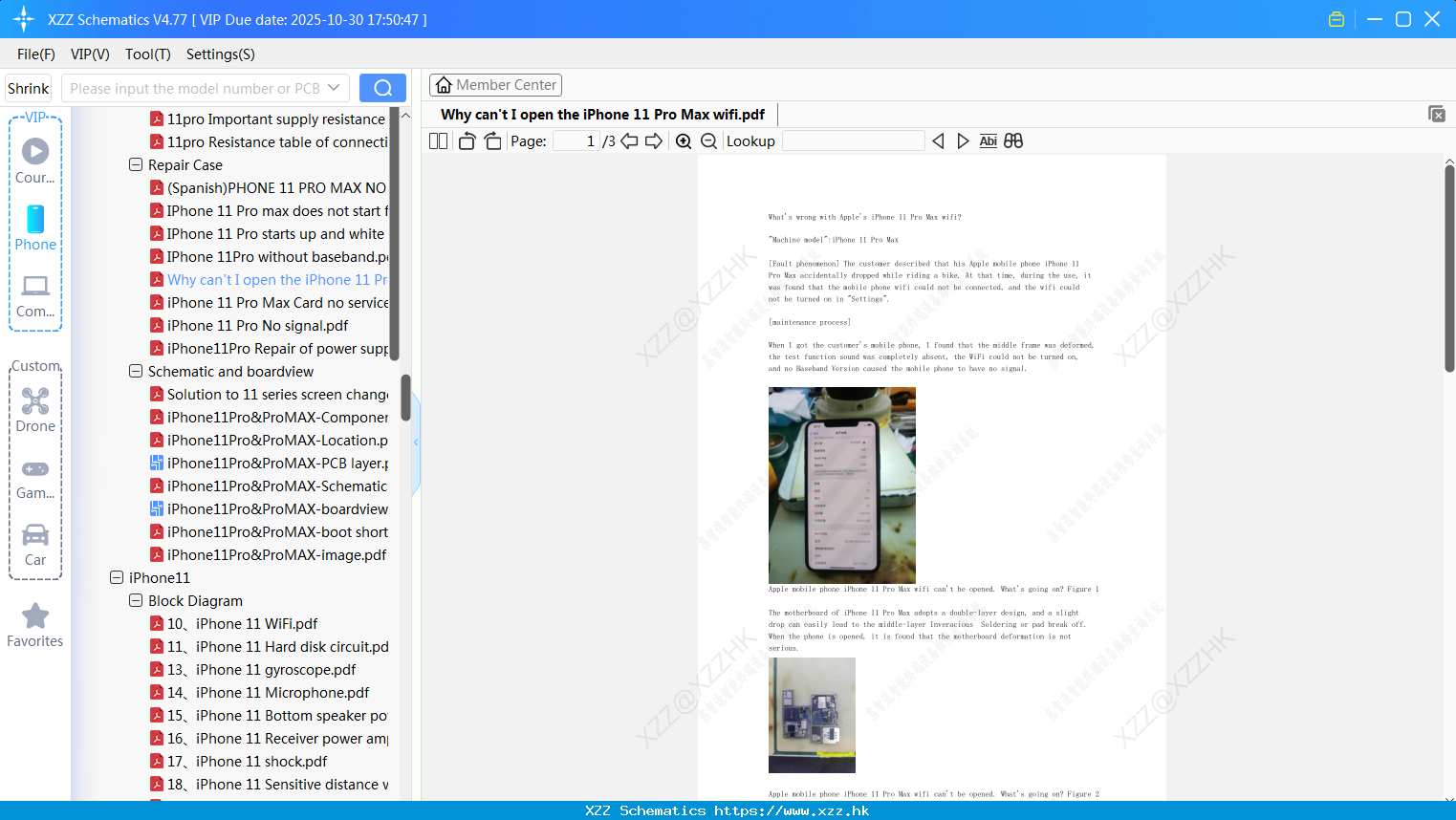The height and width of the screenshot is (820, 1456).
Task: Open 'iPhone11Pro Repair of power supp' file
Action: (269, 348)
